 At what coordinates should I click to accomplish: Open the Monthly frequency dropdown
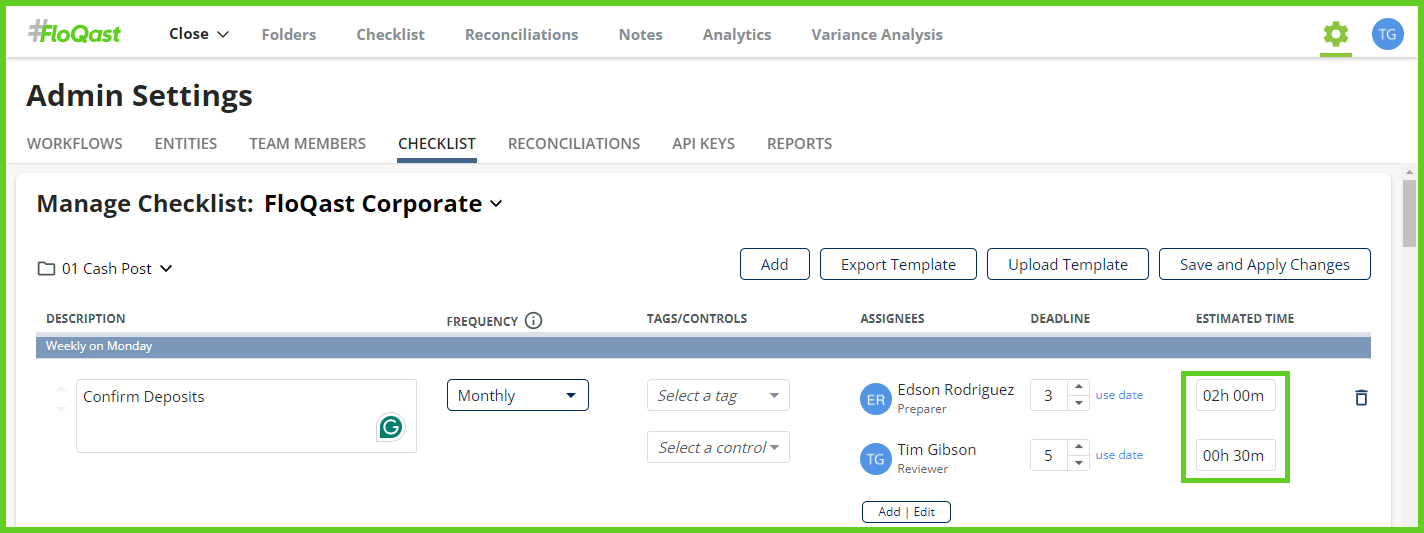pyautogui.click(x=517, y=395)
